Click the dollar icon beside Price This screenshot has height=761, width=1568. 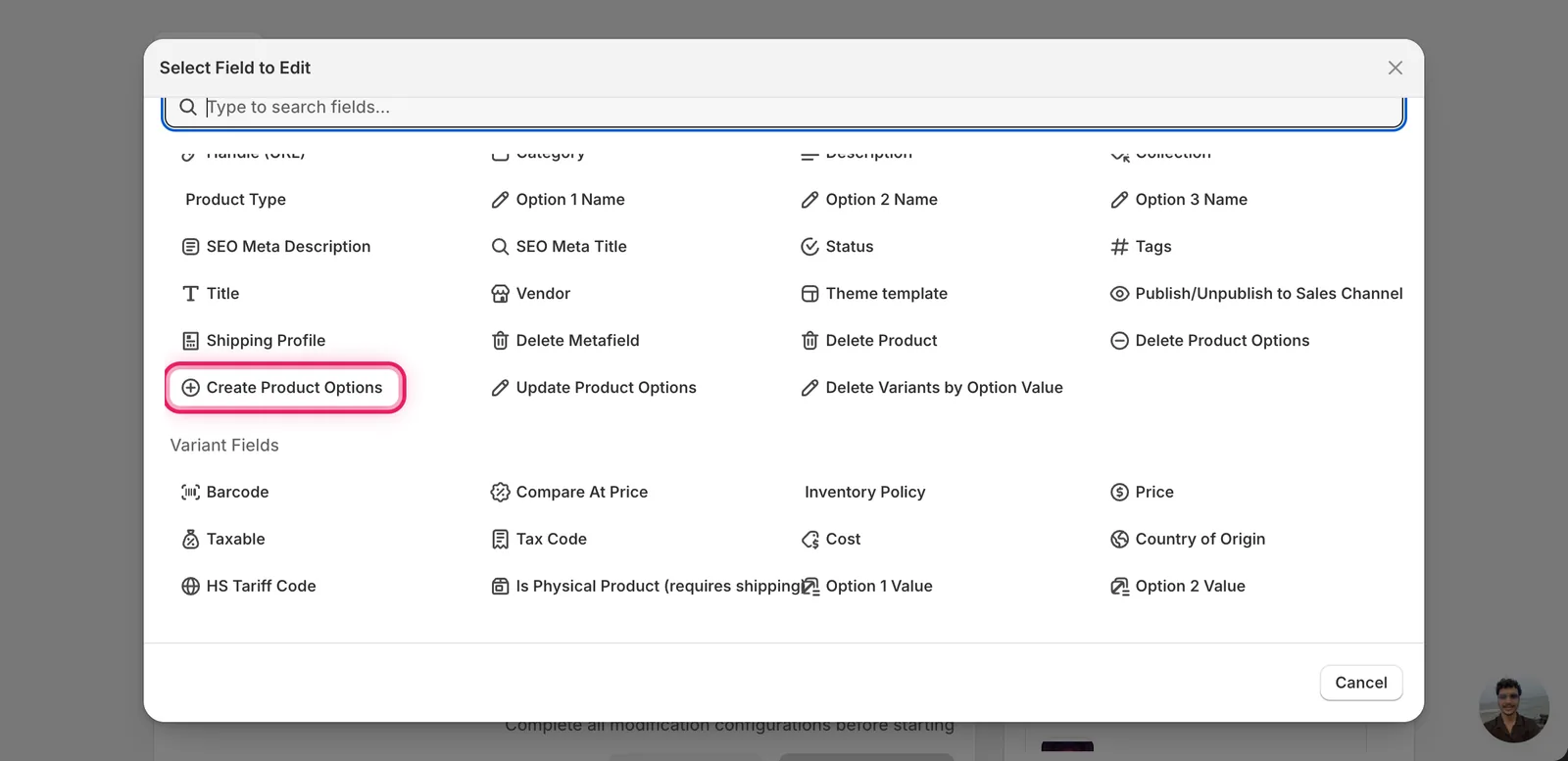click(x=1119, y=493)
